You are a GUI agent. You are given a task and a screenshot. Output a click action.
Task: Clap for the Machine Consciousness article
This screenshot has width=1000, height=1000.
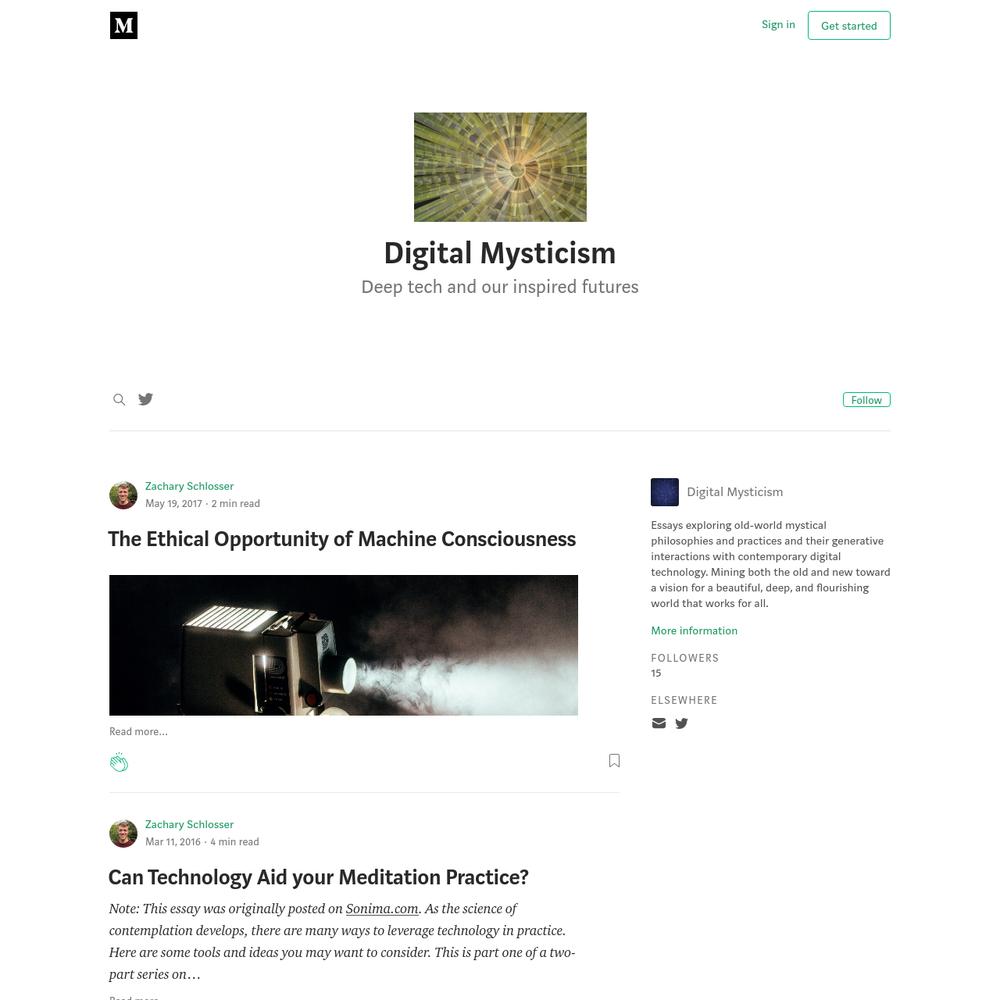tap(119, 762)
